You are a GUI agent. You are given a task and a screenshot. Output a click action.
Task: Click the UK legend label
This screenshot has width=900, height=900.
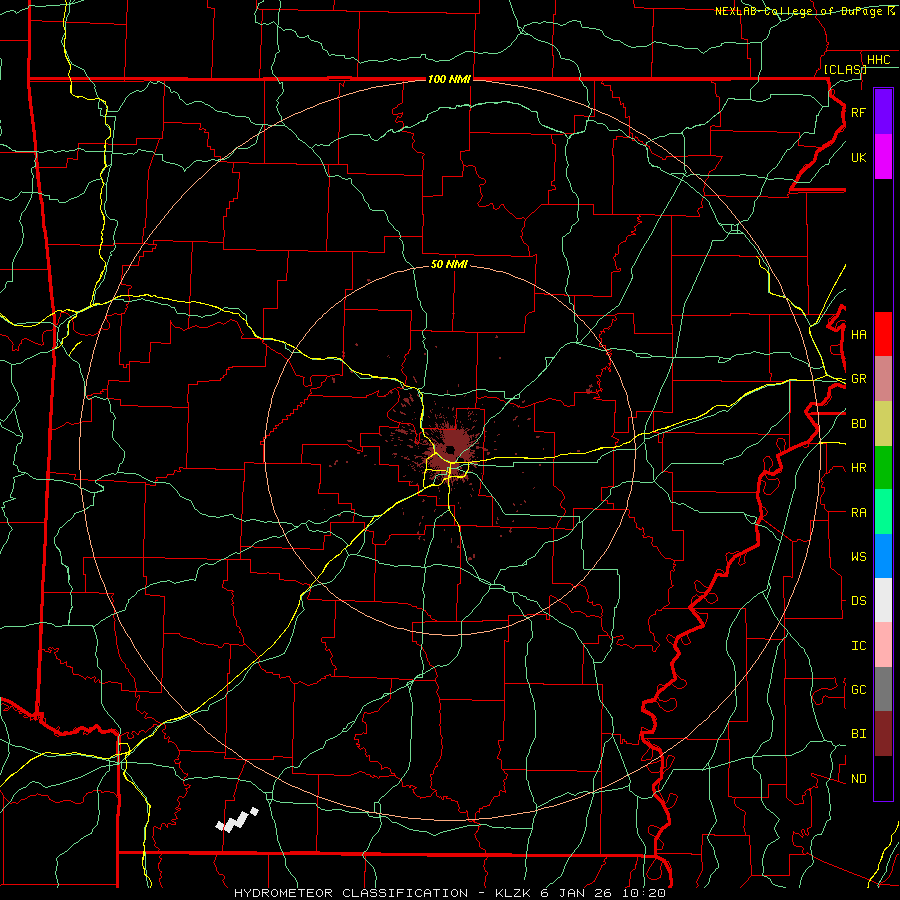[858, 158]
